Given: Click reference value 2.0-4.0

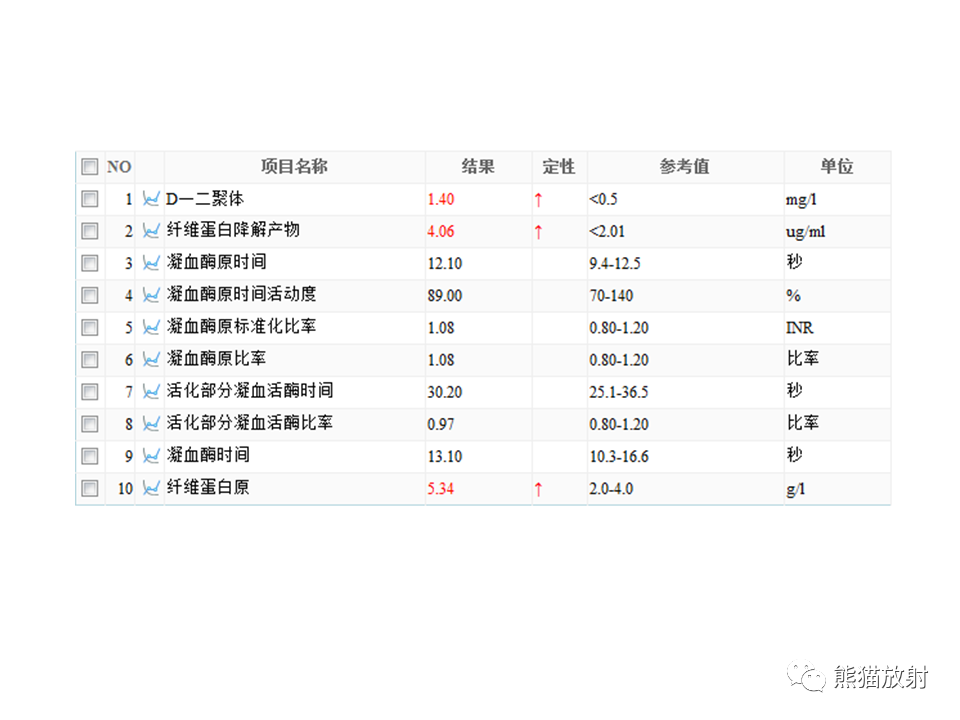Looking at the screenshot, I should 611,489.
